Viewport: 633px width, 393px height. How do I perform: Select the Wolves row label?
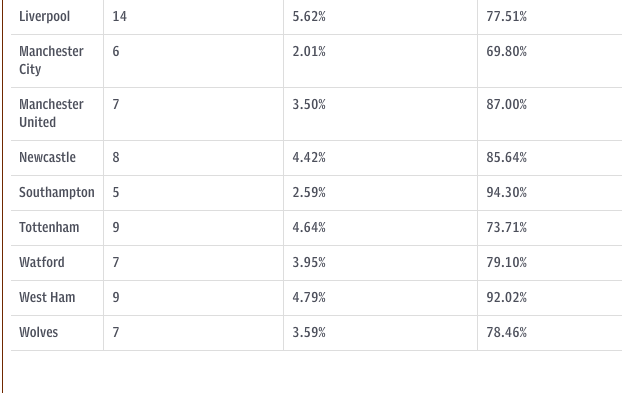click(x=38, y=333)
